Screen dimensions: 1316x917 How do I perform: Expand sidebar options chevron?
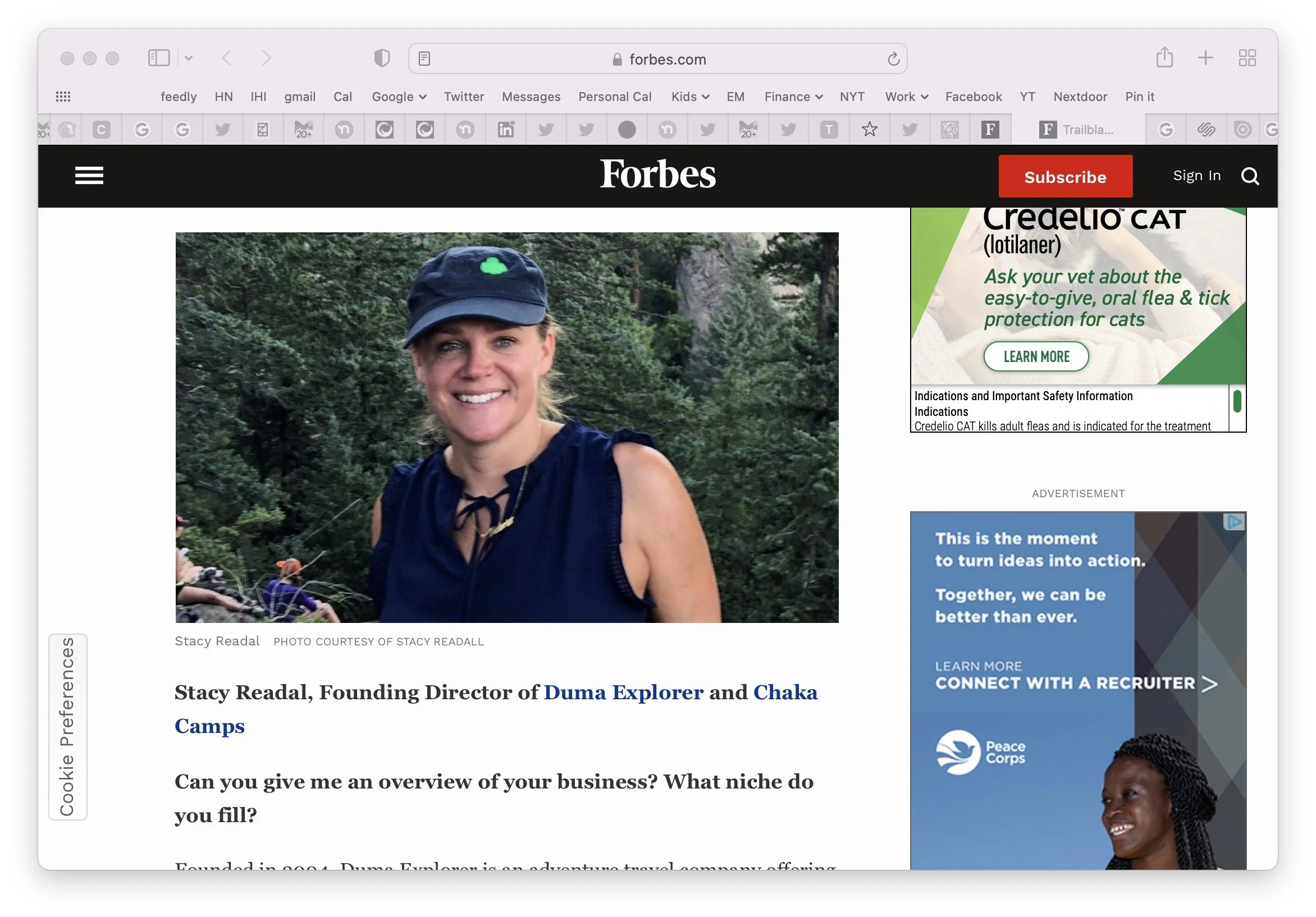point(189,58)
